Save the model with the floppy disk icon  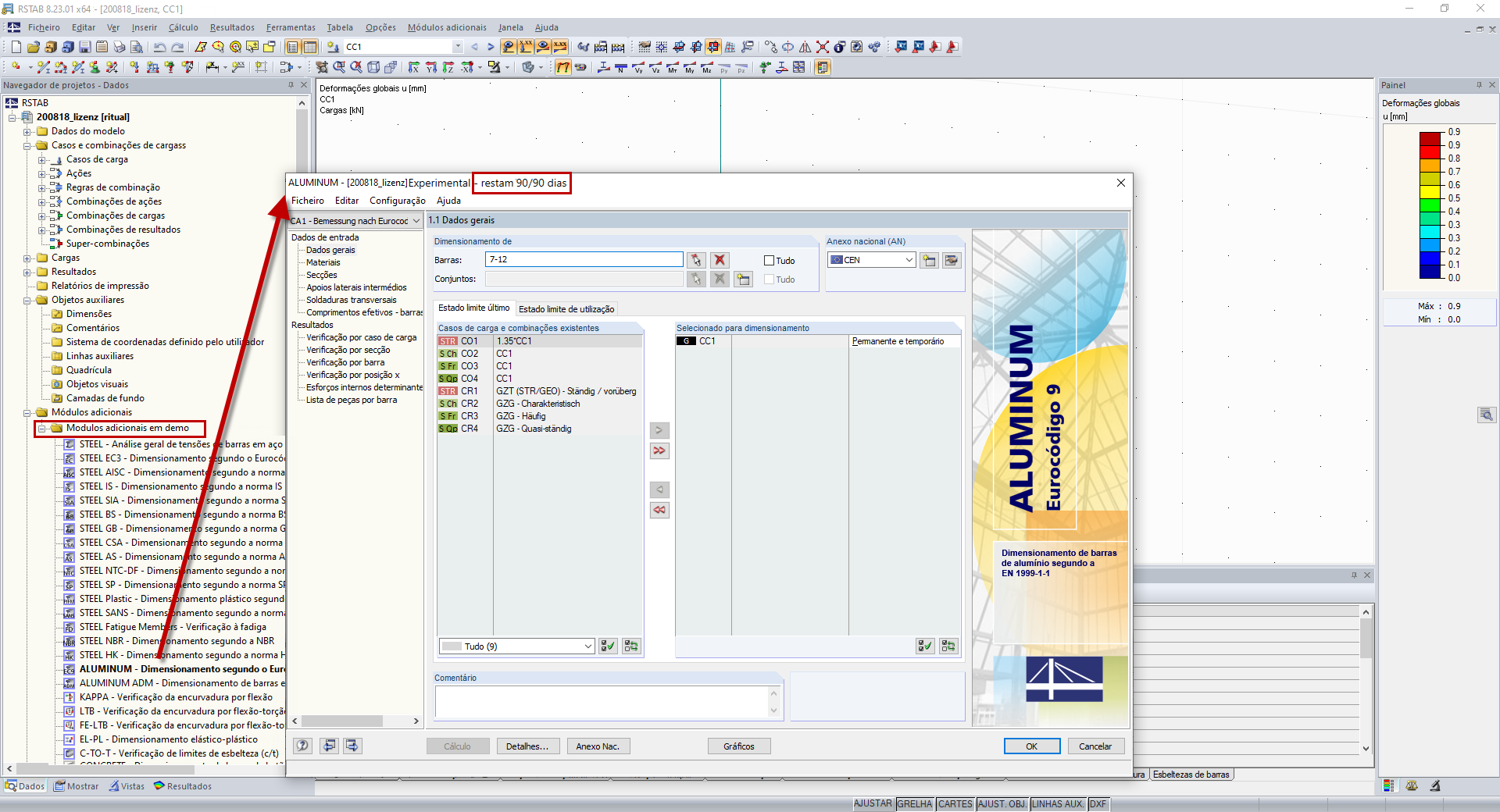(x=84, y=47)
